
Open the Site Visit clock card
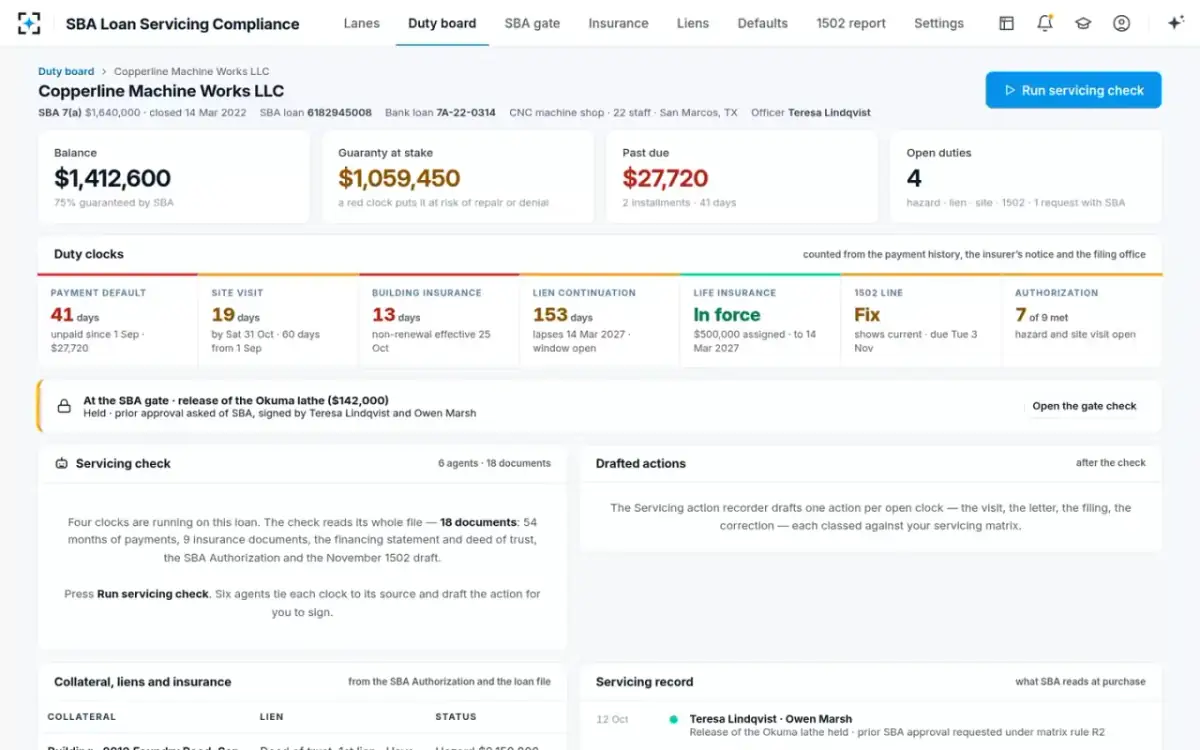pos(278,320)
